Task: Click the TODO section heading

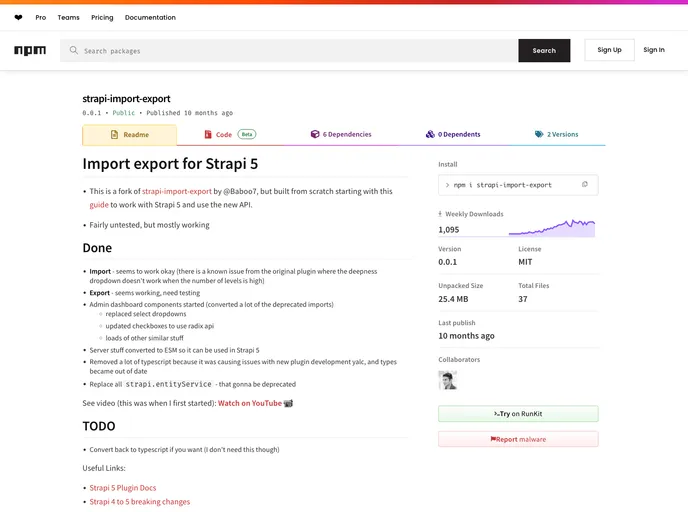Action: 99,426
